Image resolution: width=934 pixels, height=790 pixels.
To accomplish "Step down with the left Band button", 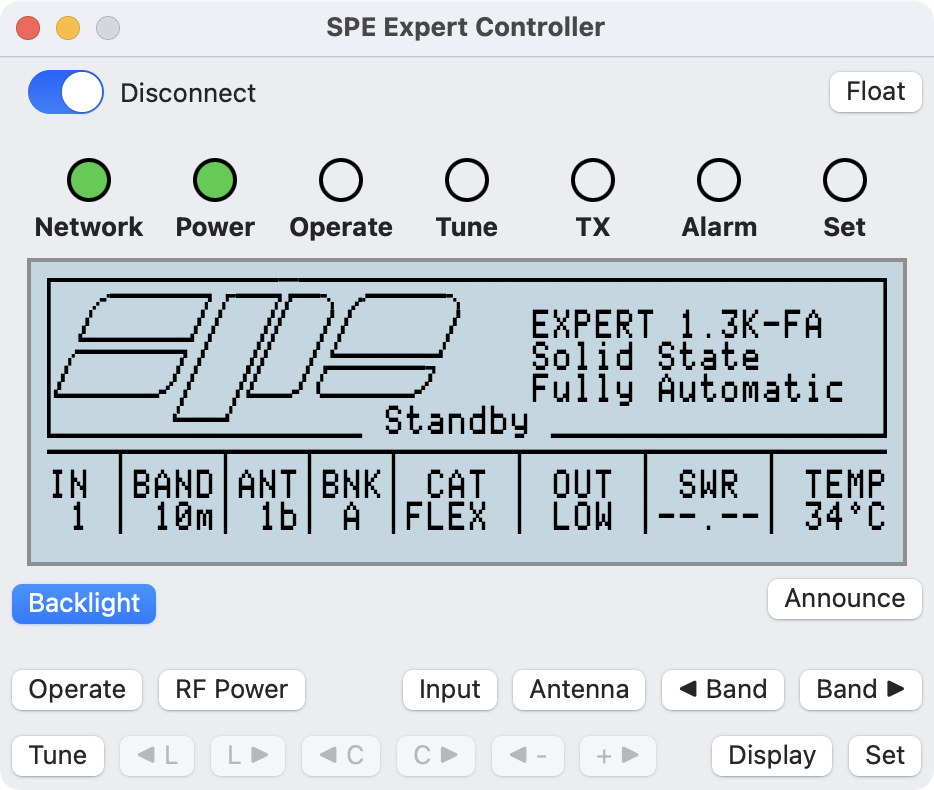I will click(x=723, y=690).
